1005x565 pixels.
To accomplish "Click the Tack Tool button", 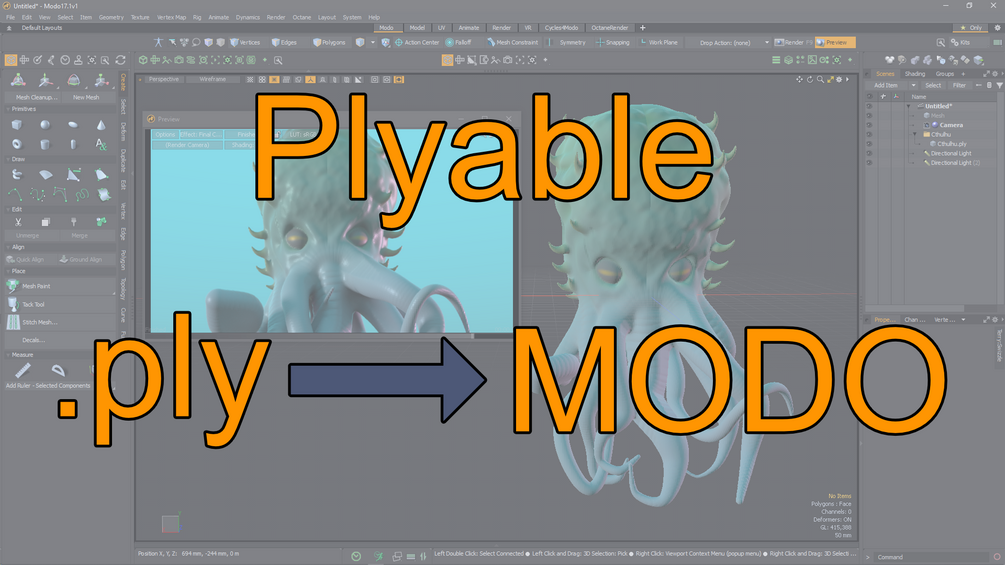I will pyautogui.click(x=60, y=304).
